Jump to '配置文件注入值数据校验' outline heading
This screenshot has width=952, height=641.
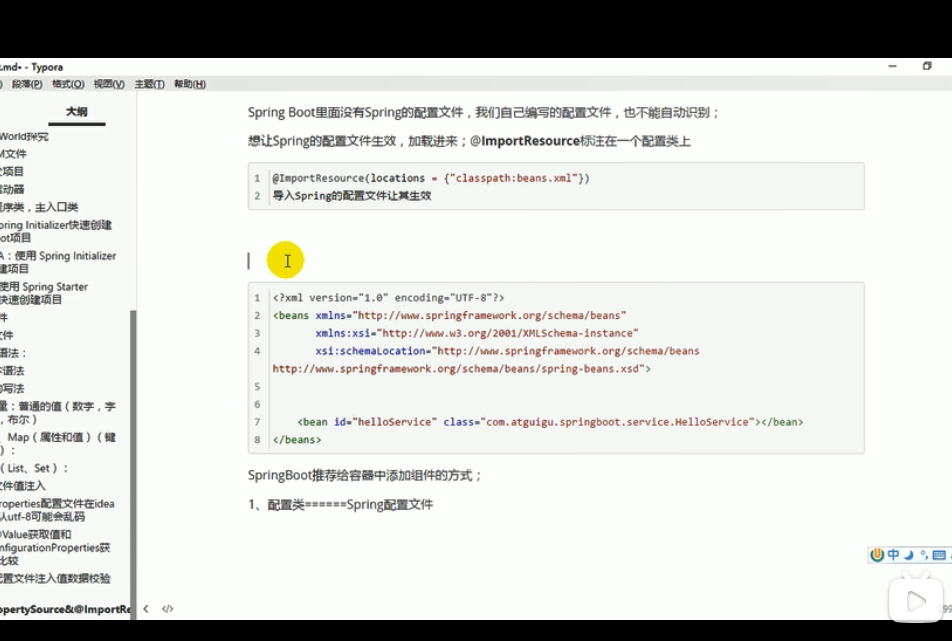55,578
